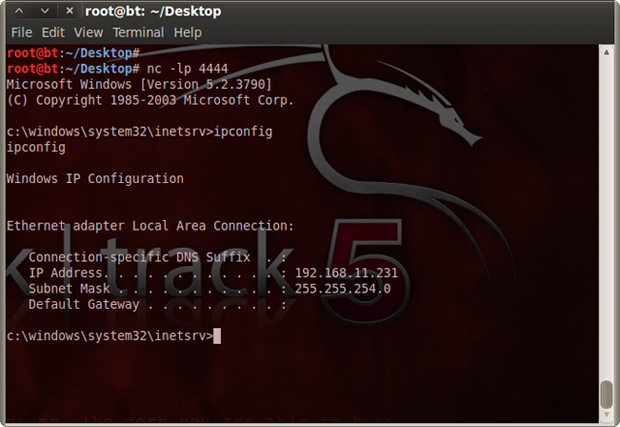
Task: Click the first empty 'root@bt:~/Desktop#' prompt
Action: pyautogui.click(x=73, y=53)
